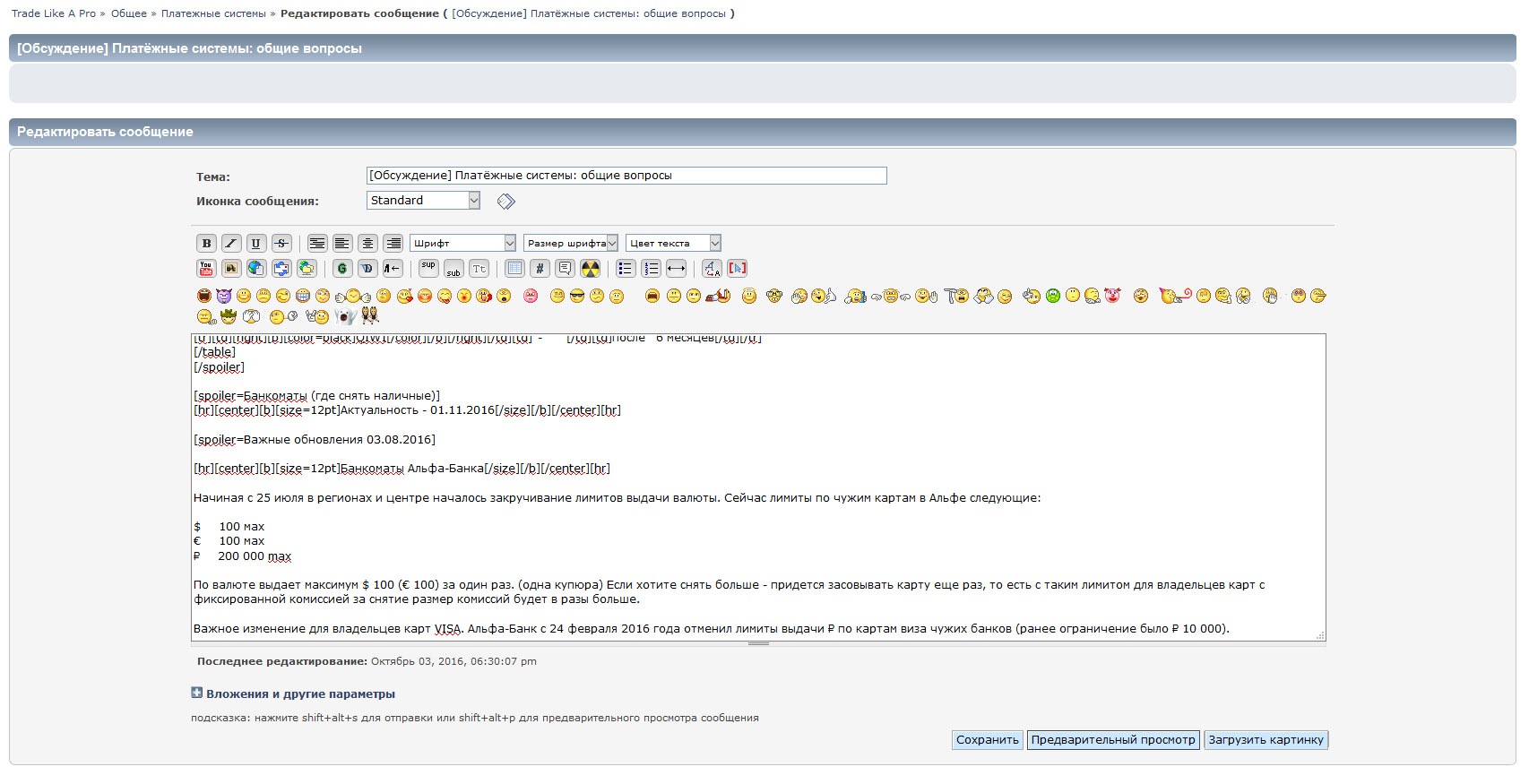
Task: Apply strikethrough formatting
Action: tap(281, 243)
